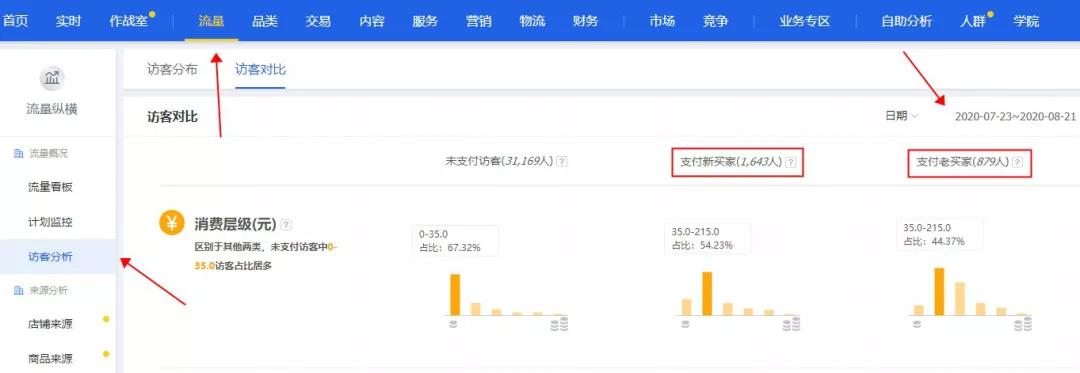Open the 财务 top menu
The image size is (1080, 373).
(x=585, y=21)
